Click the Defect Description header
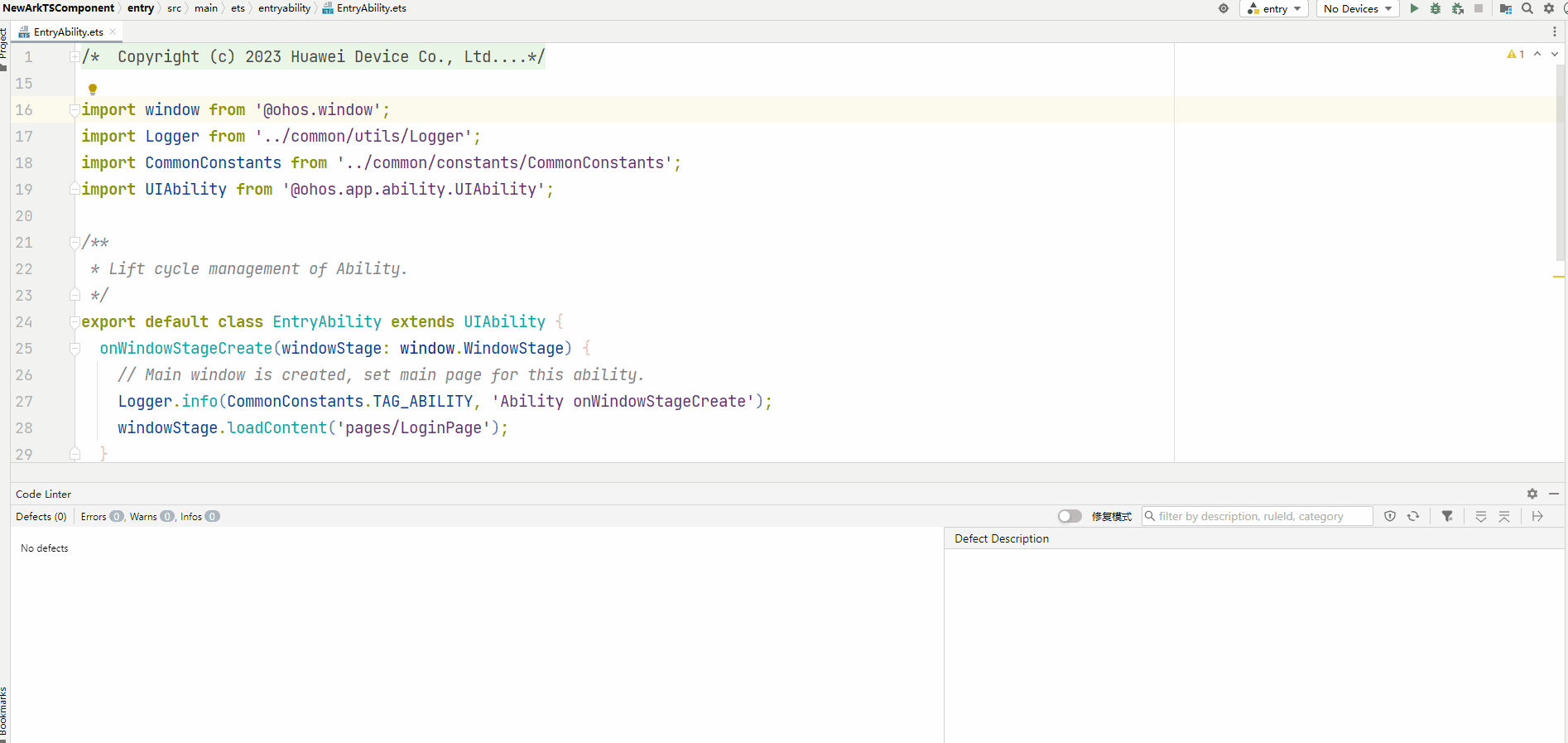Screen dimensions: 1568x743 [1002, 538]
